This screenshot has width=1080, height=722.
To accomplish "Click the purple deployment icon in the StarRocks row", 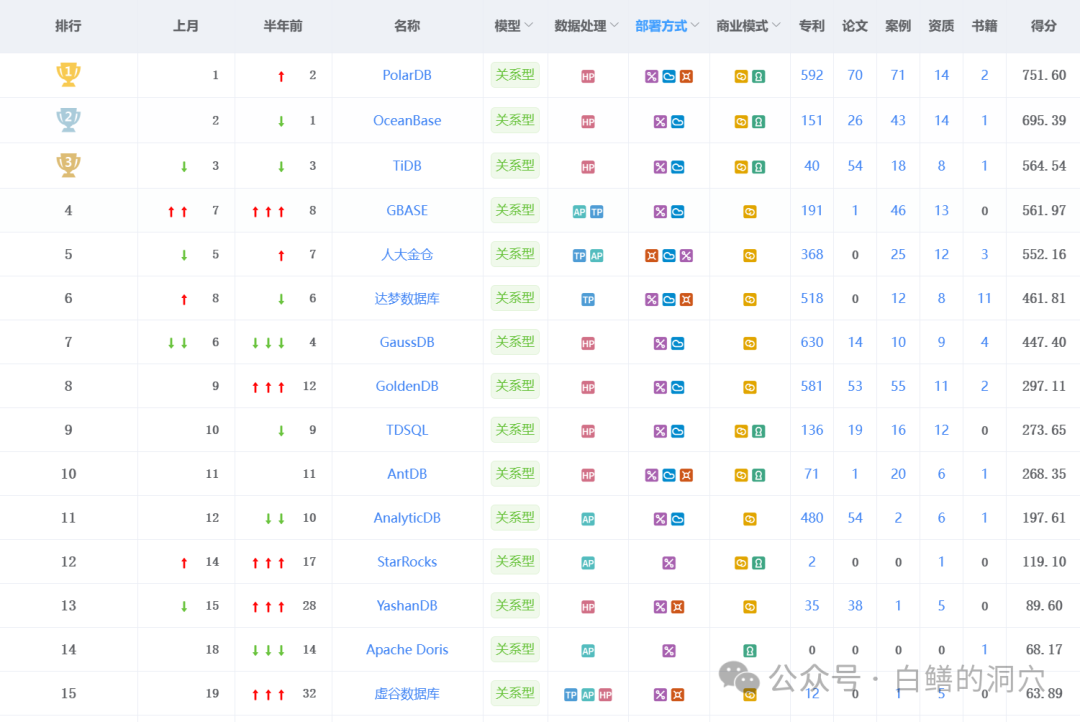I will [x=669, y=563].
